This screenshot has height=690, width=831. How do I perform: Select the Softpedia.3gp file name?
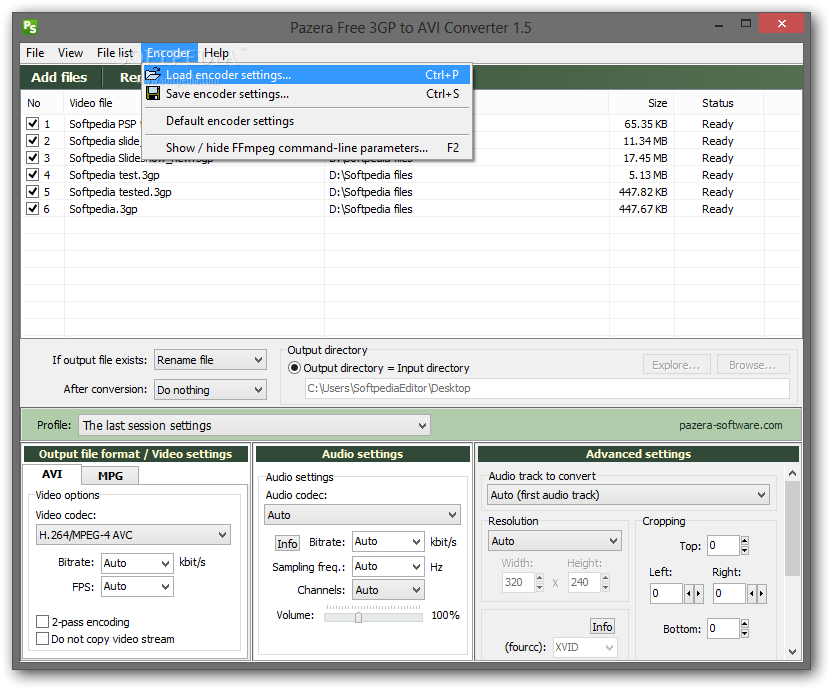click(x=103, y=209)
